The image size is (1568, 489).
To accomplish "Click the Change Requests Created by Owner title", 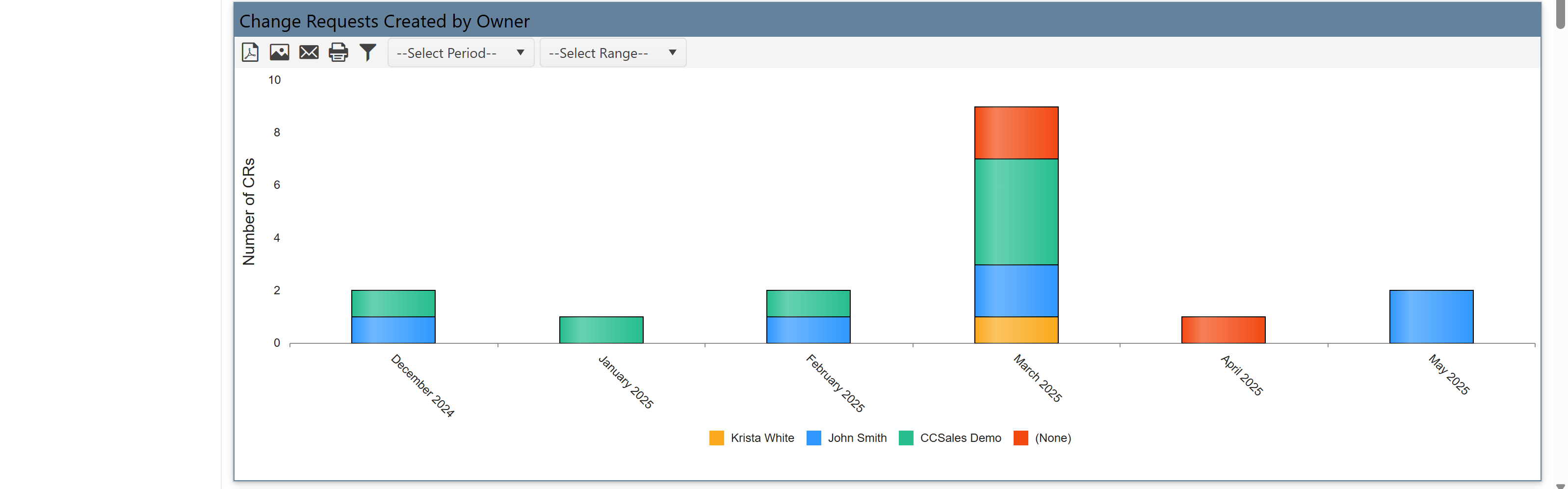I will point(385,21).
